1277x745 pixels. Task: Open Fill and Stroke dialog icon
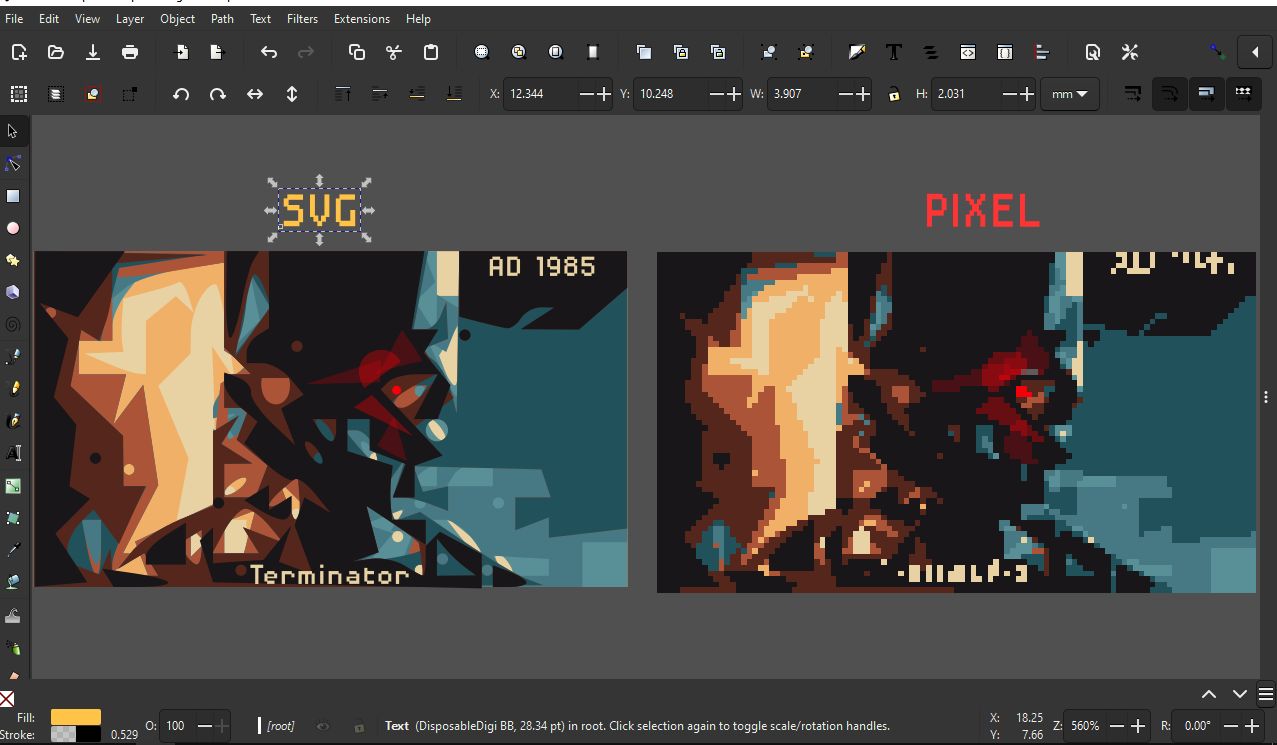[x=856, y=52]
